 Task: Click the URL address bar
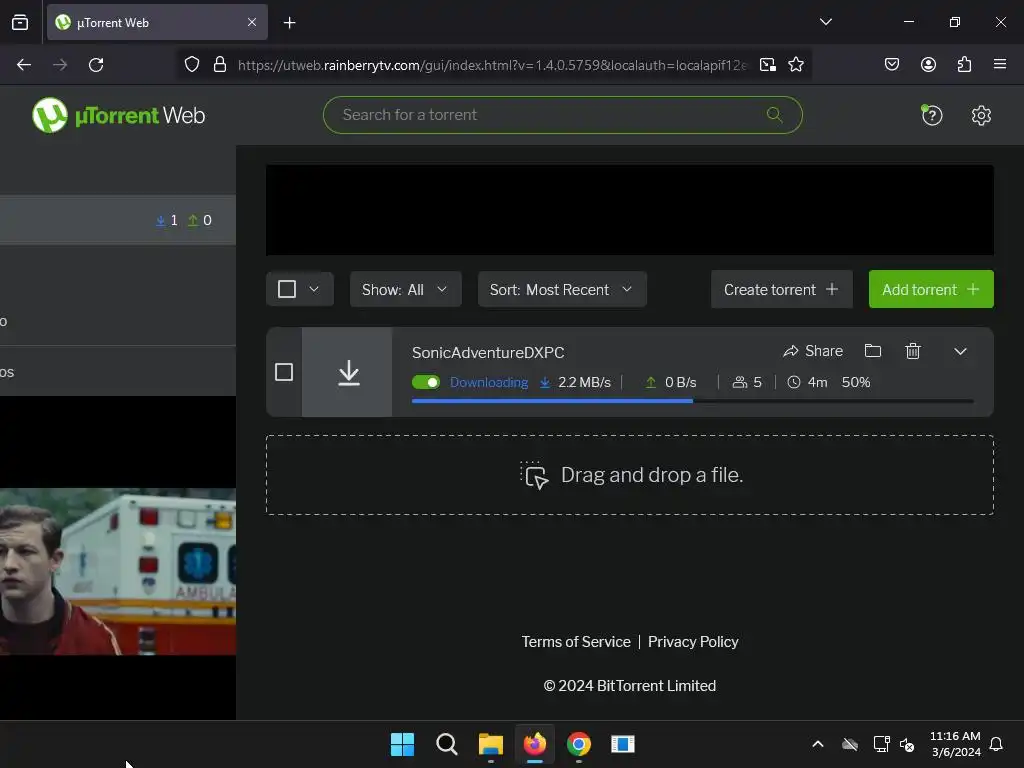coord(492,65)
